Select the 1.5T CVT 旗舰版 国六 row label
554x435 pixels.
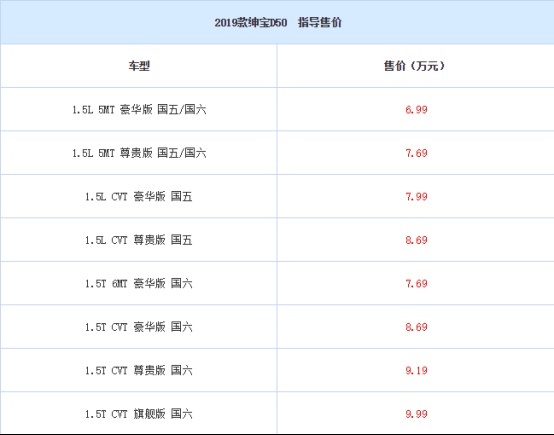click(x=139, y=414)
